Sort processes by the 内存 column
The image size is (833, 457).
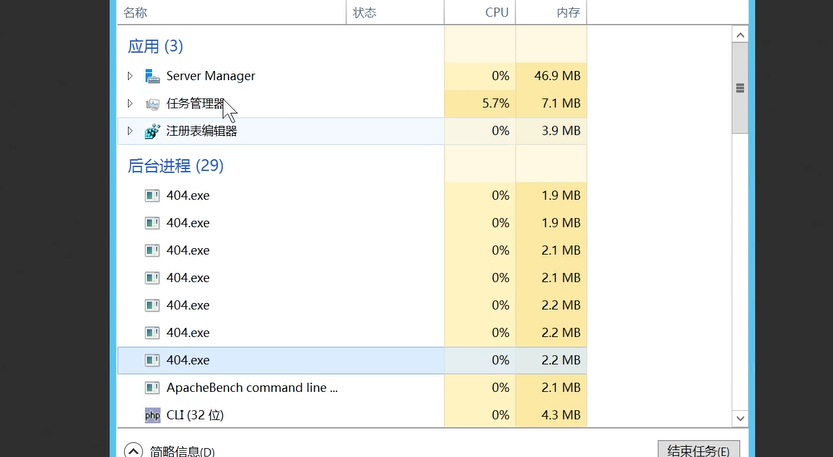(x=568, y=13)
